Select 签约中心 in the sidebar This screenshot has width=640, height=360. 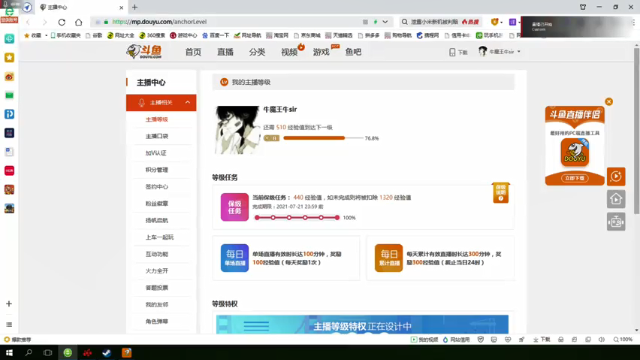[157, 187]
